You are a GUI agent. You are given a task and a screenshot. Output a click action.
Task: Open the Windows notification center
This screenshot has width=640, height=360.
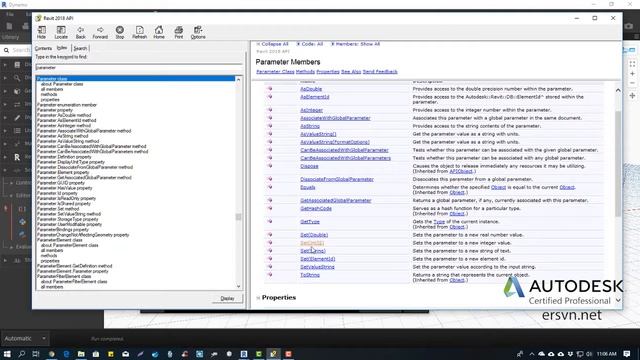click(x=627, y=354)
